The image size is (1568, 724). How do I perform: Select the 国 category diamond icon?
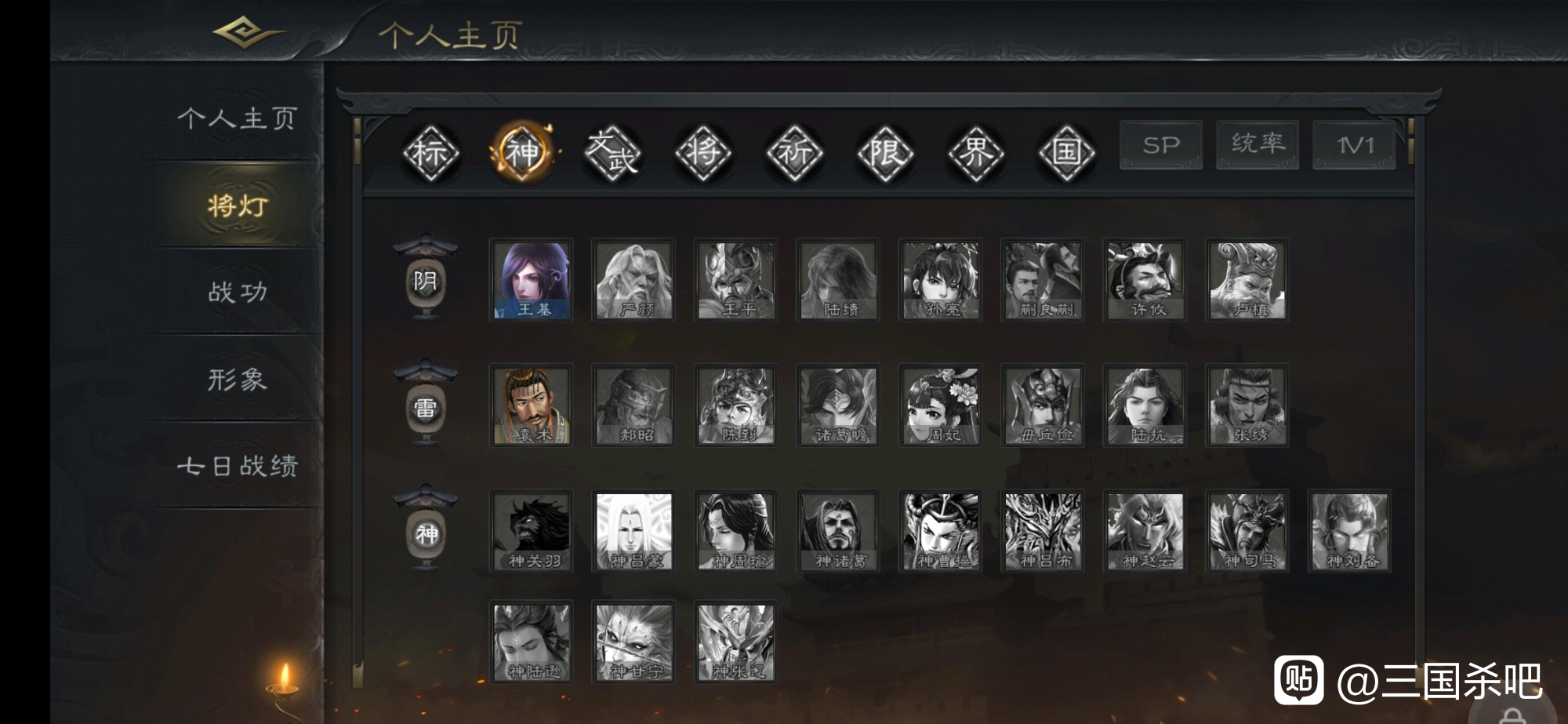point(1067,152)
